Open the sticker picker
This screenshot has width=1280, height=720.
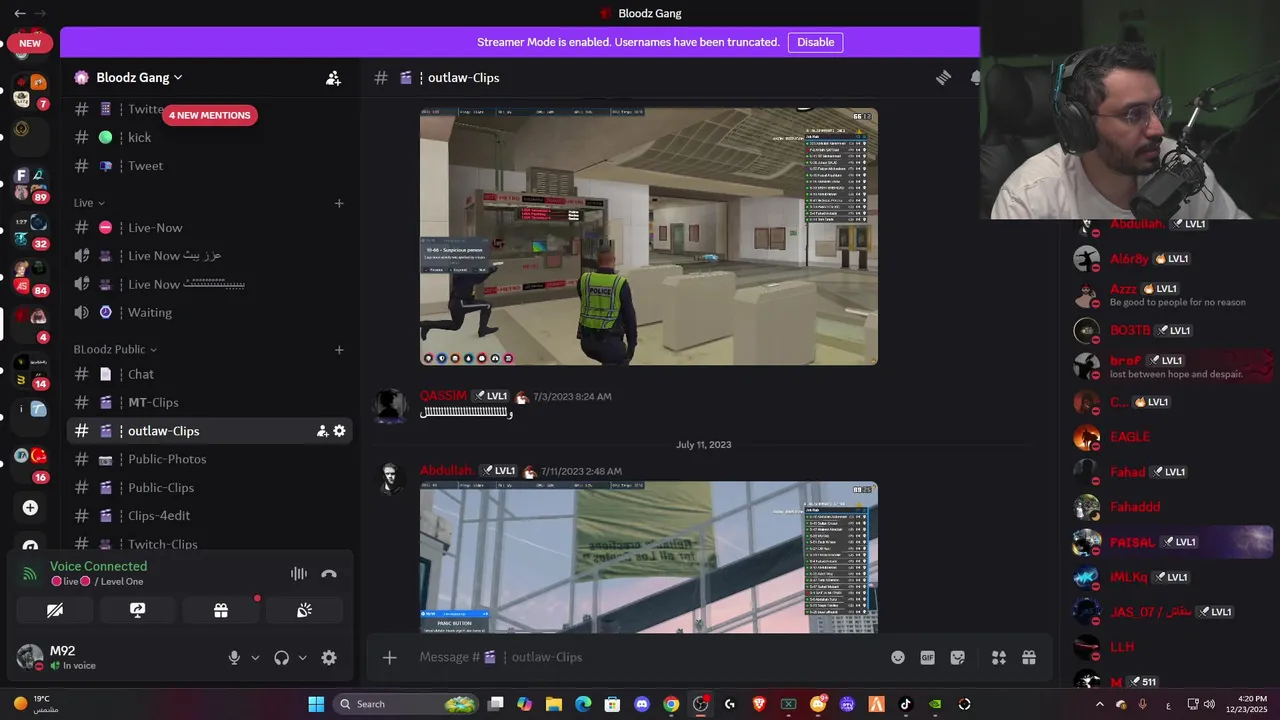pos(958,657)
